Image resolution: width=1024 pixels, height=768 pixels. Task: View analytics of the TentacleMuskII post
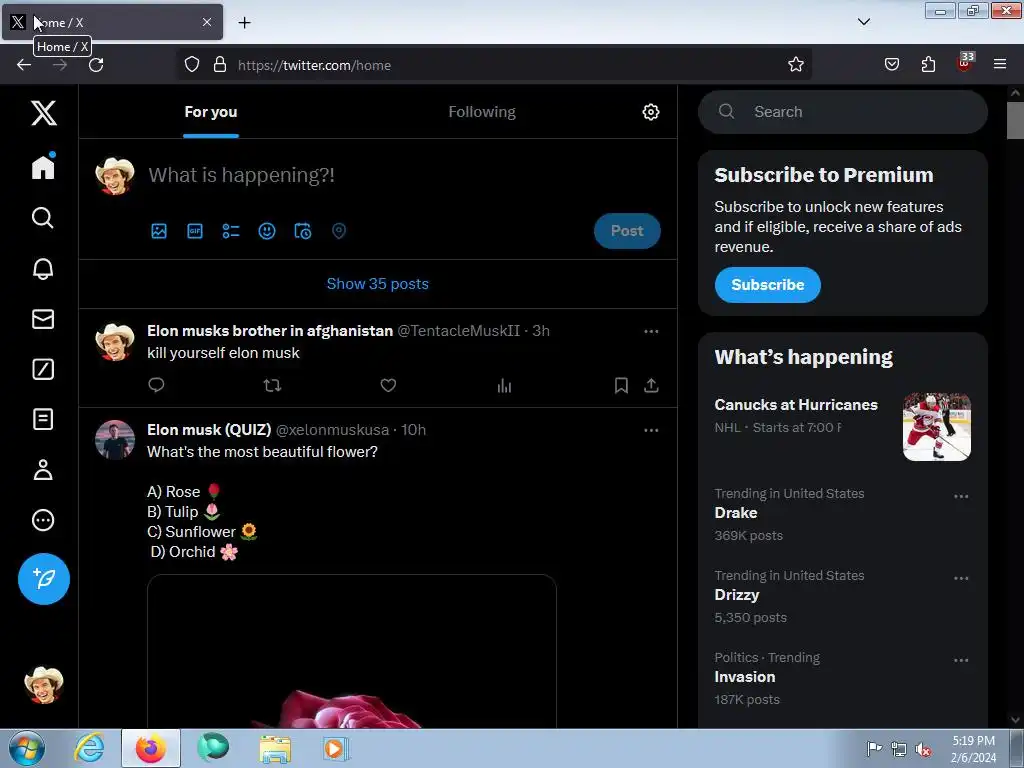click(x=504, y=385)
